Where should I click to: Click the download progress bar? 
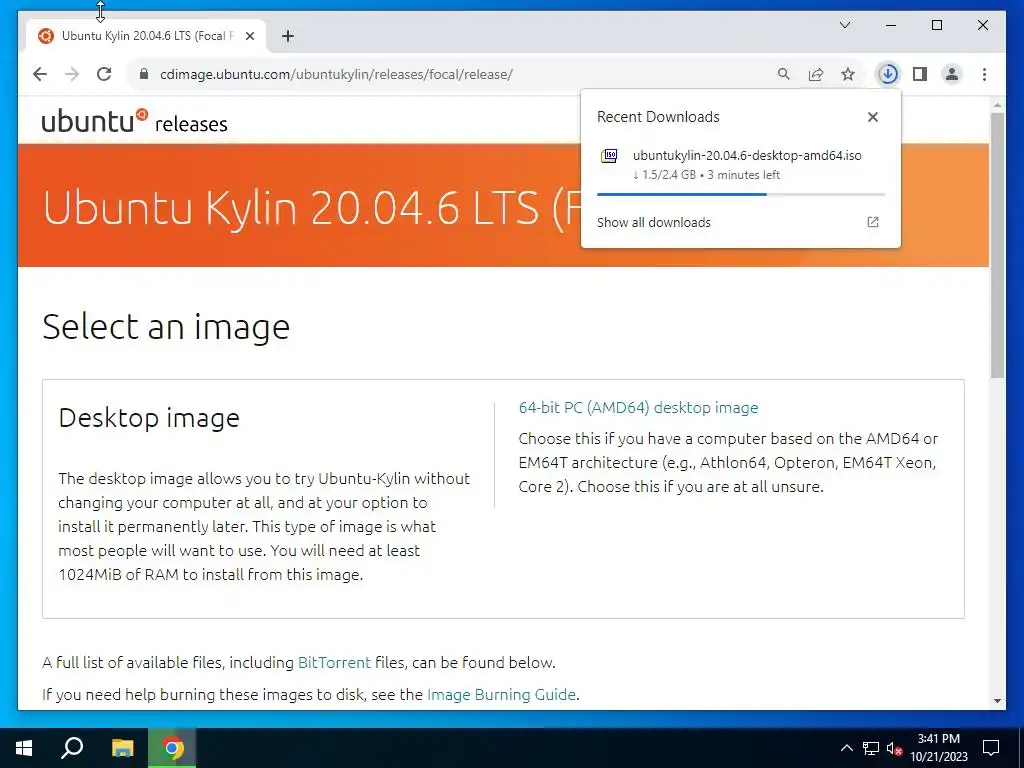(x=741, y=194)
